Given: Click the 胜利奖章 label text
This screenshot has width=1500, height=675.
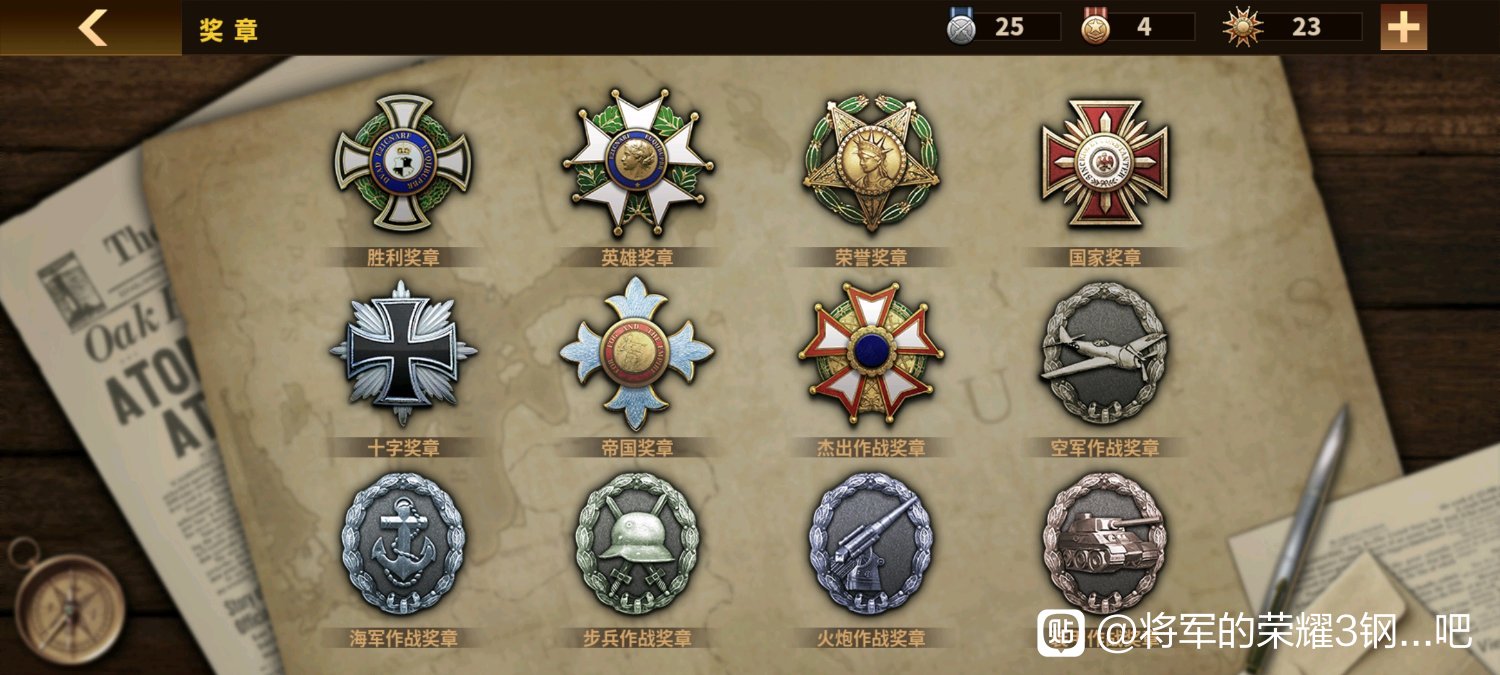Looking at the screenshot, I should pyautogui.click(x=403, y=258).
